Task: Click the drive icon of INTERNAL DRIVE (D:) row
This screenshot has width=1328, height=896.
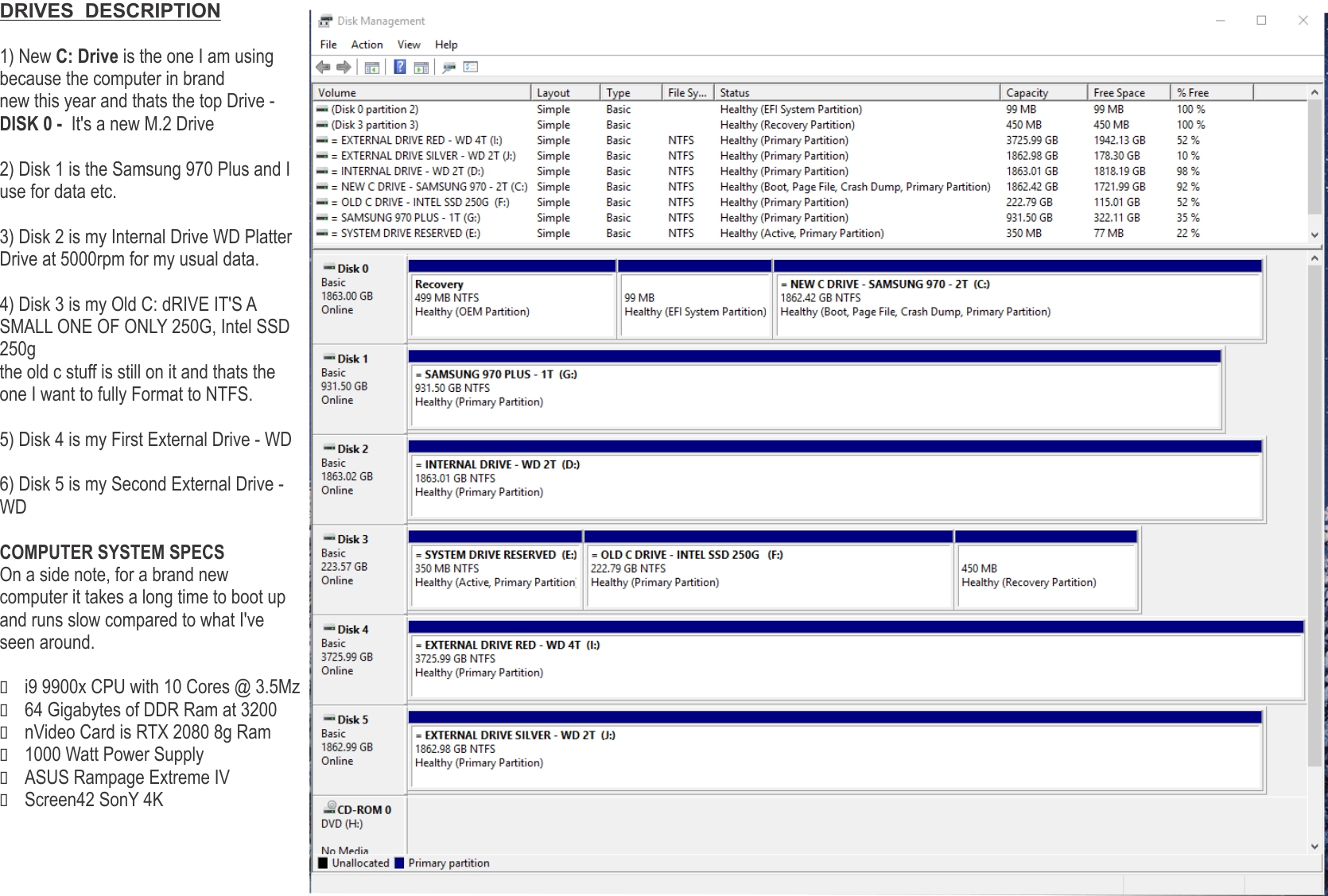Action: coord(322,172)
